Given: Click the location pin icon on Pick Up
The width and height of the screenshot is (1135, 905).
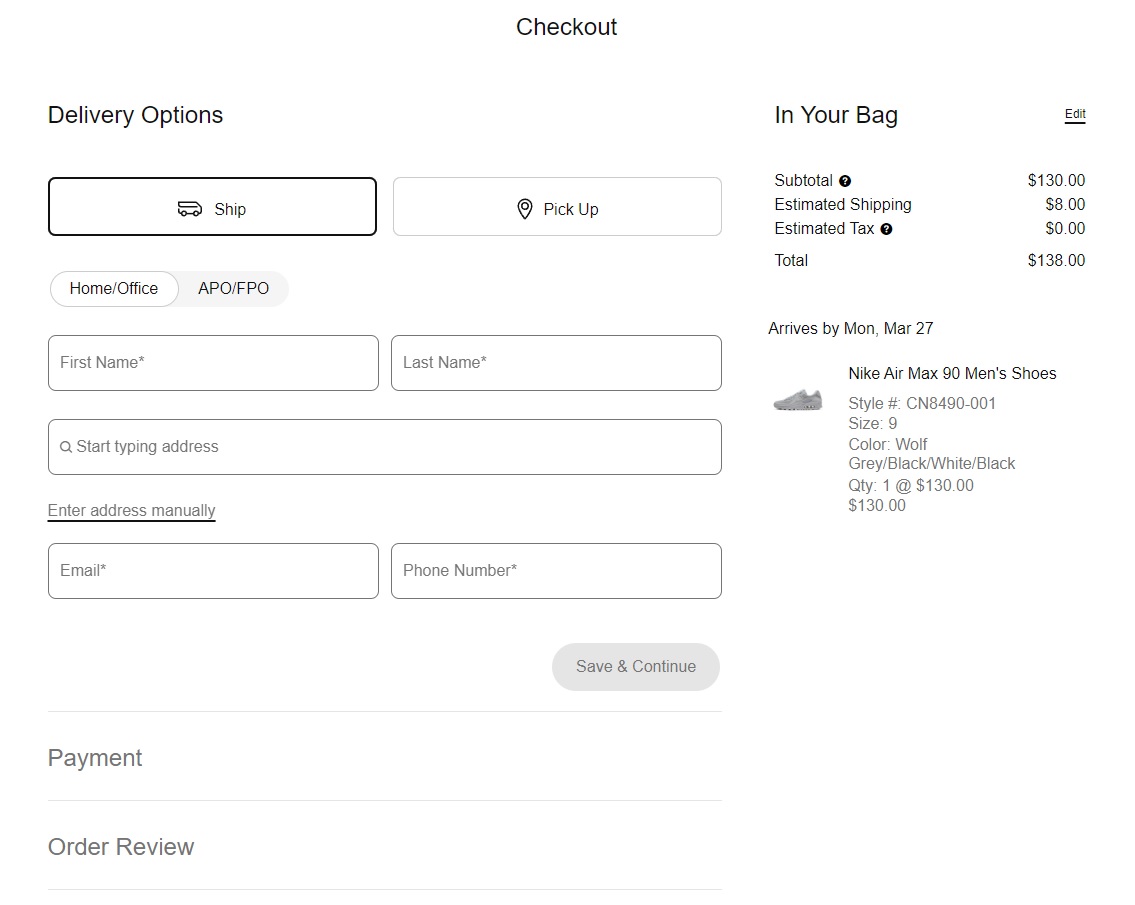Looking at the screenshot, I should pyautogui.click(x=525, y=208).
